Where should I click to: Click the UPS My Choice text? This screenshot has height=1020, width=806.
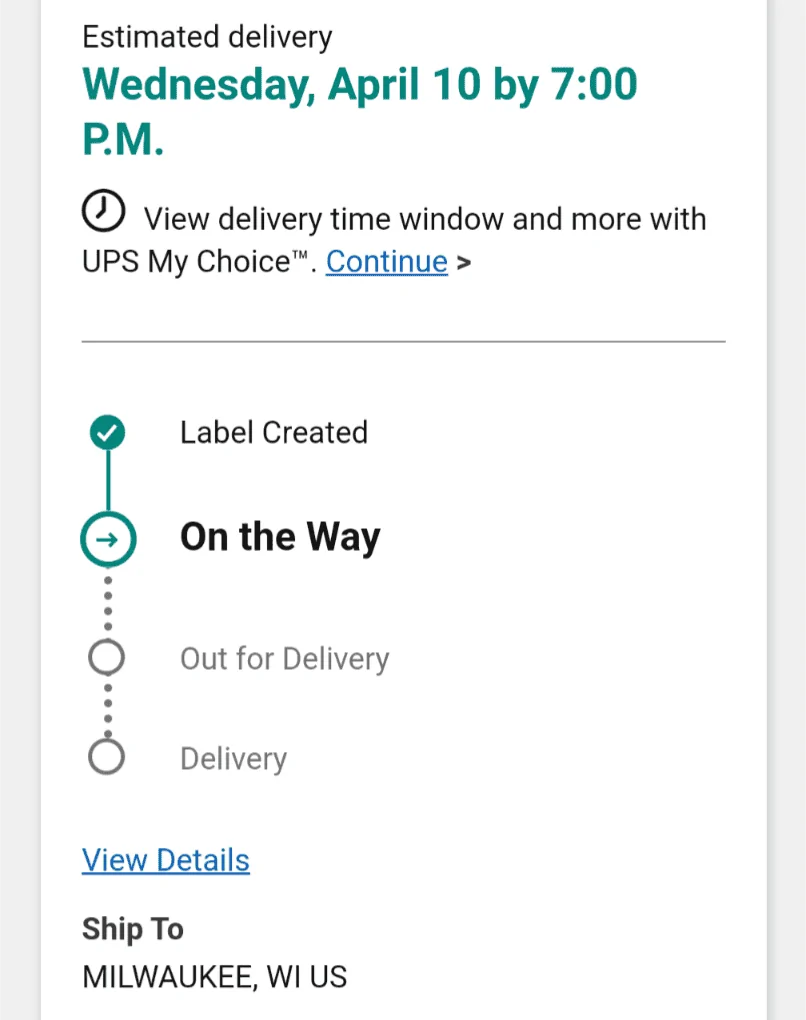(x=194, y=262)
